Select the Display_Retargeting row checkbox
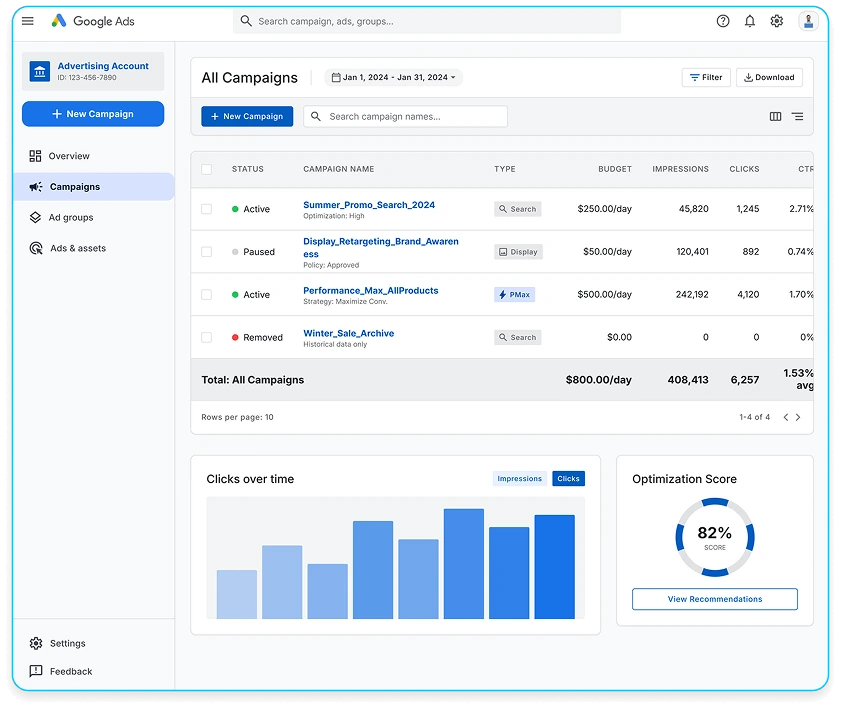Screen dimensions: 841x709 [x=206, y=252]
